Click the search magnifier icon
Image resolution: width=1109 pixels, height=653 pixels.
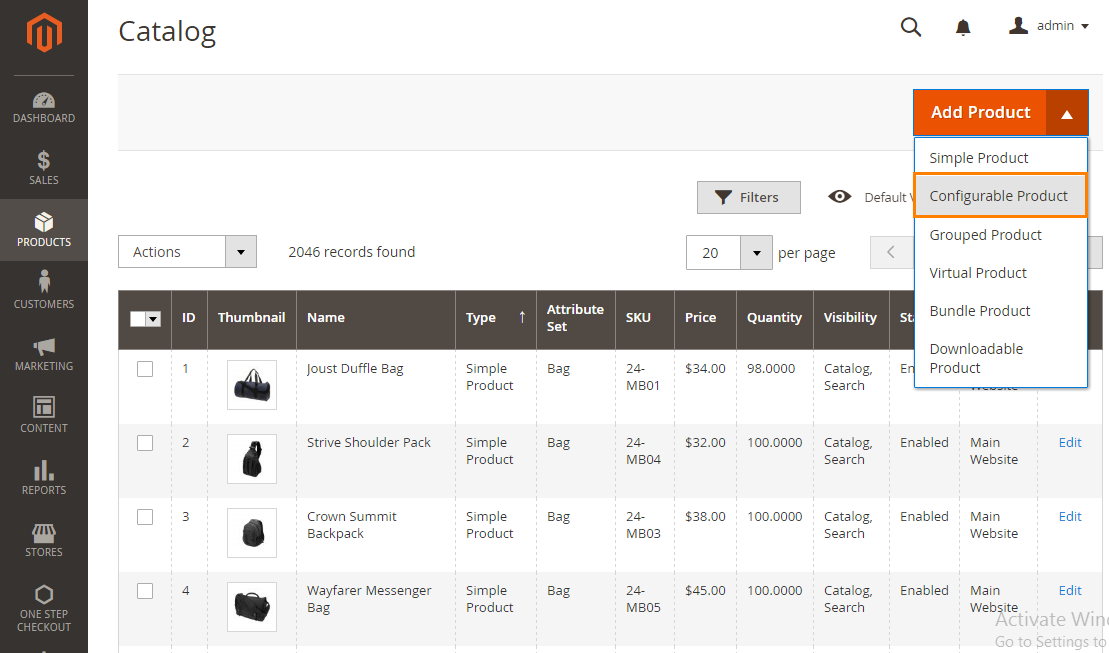911,27
